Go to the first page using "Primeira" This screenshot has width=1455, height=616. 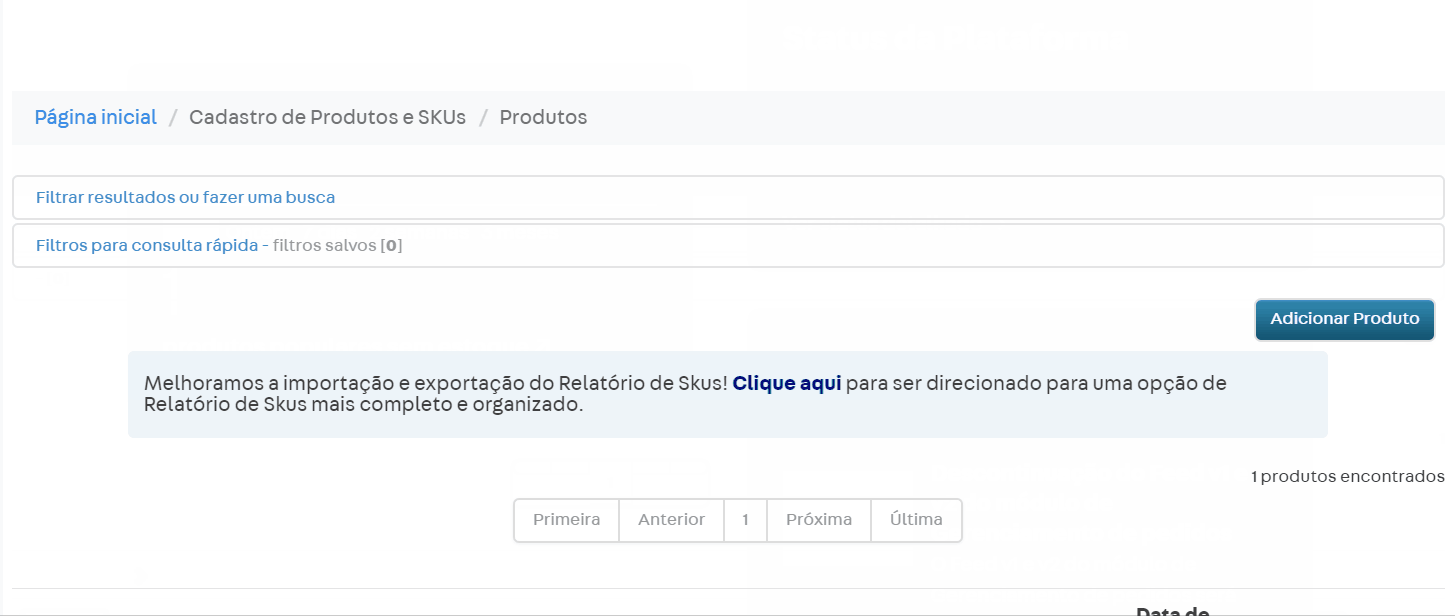point(566,520)
